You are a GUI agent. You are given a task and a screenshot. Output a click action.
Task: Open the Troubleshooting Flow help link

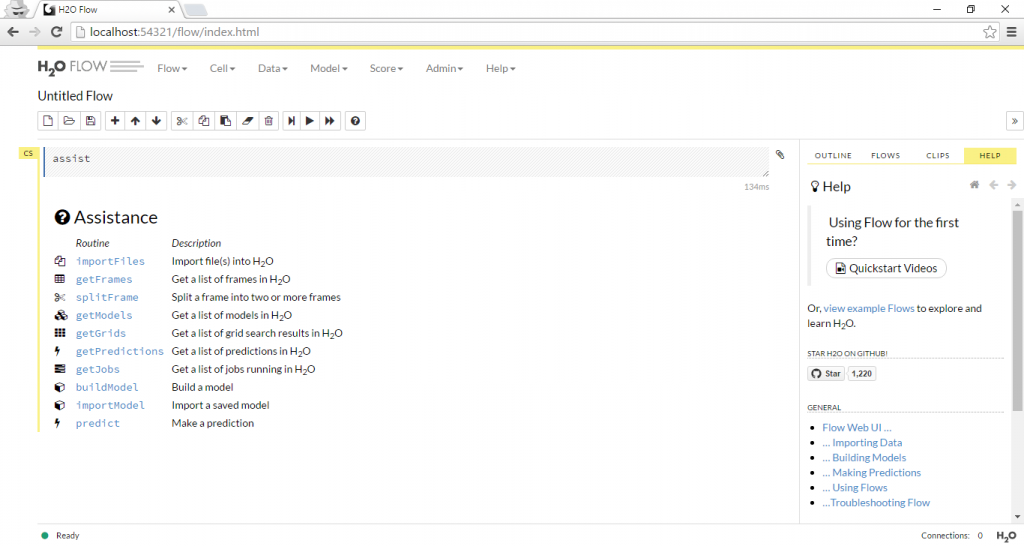click(x=876, y=503)
